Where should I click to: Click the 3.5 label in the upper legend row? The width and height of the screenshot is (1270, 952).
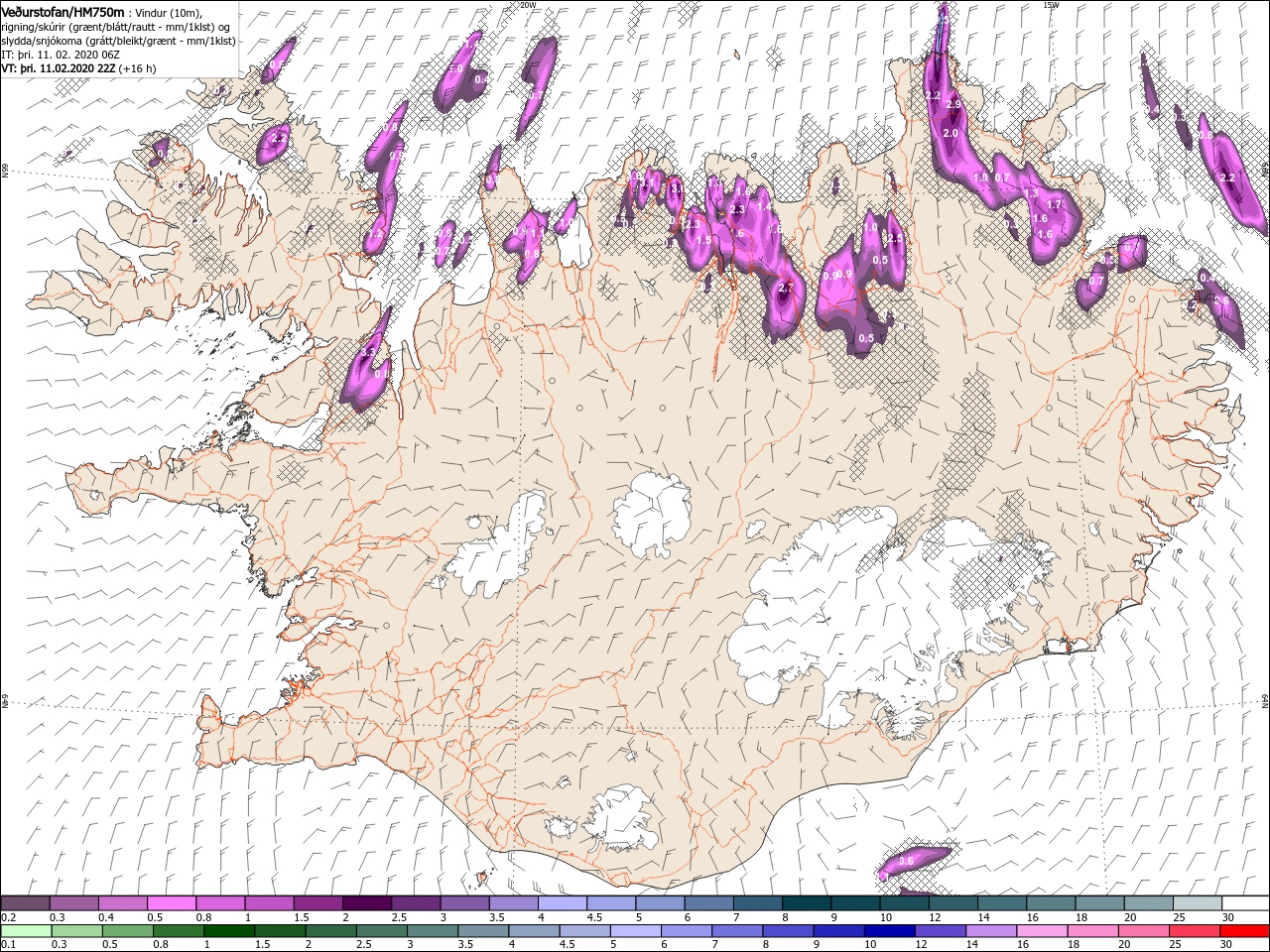497,917
